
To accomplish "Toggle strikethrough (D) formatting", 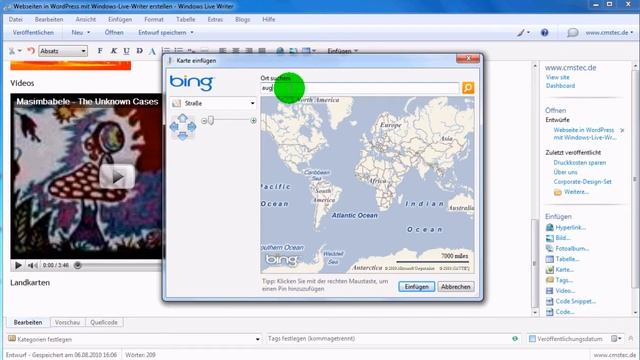I will [x=140, y=51].
